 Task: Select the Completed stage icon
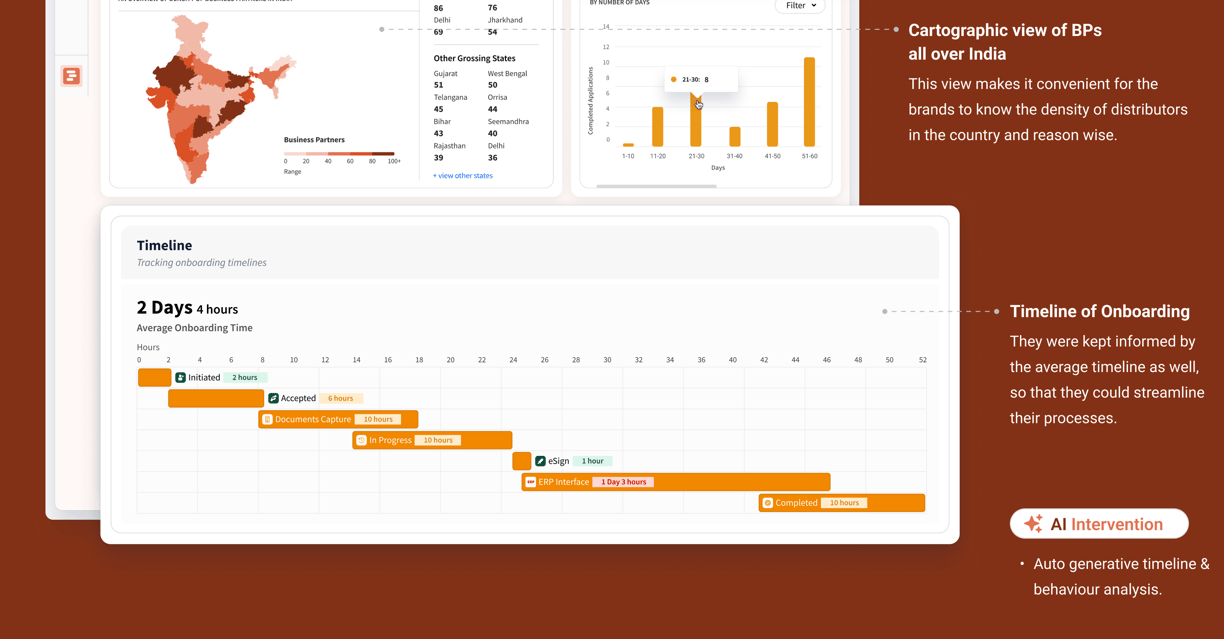coord(768,503)
